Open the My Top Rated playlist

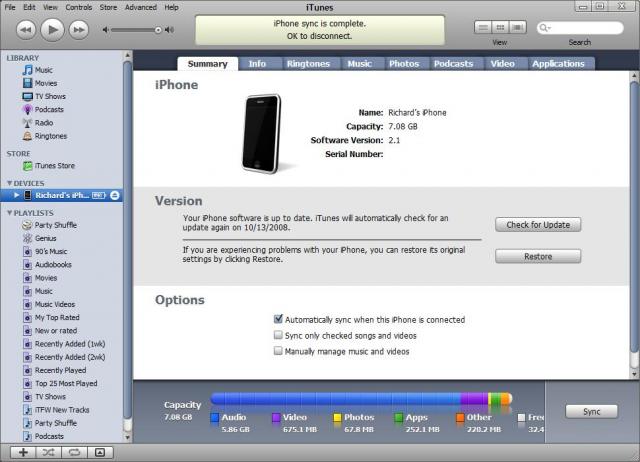click(51, 318)
